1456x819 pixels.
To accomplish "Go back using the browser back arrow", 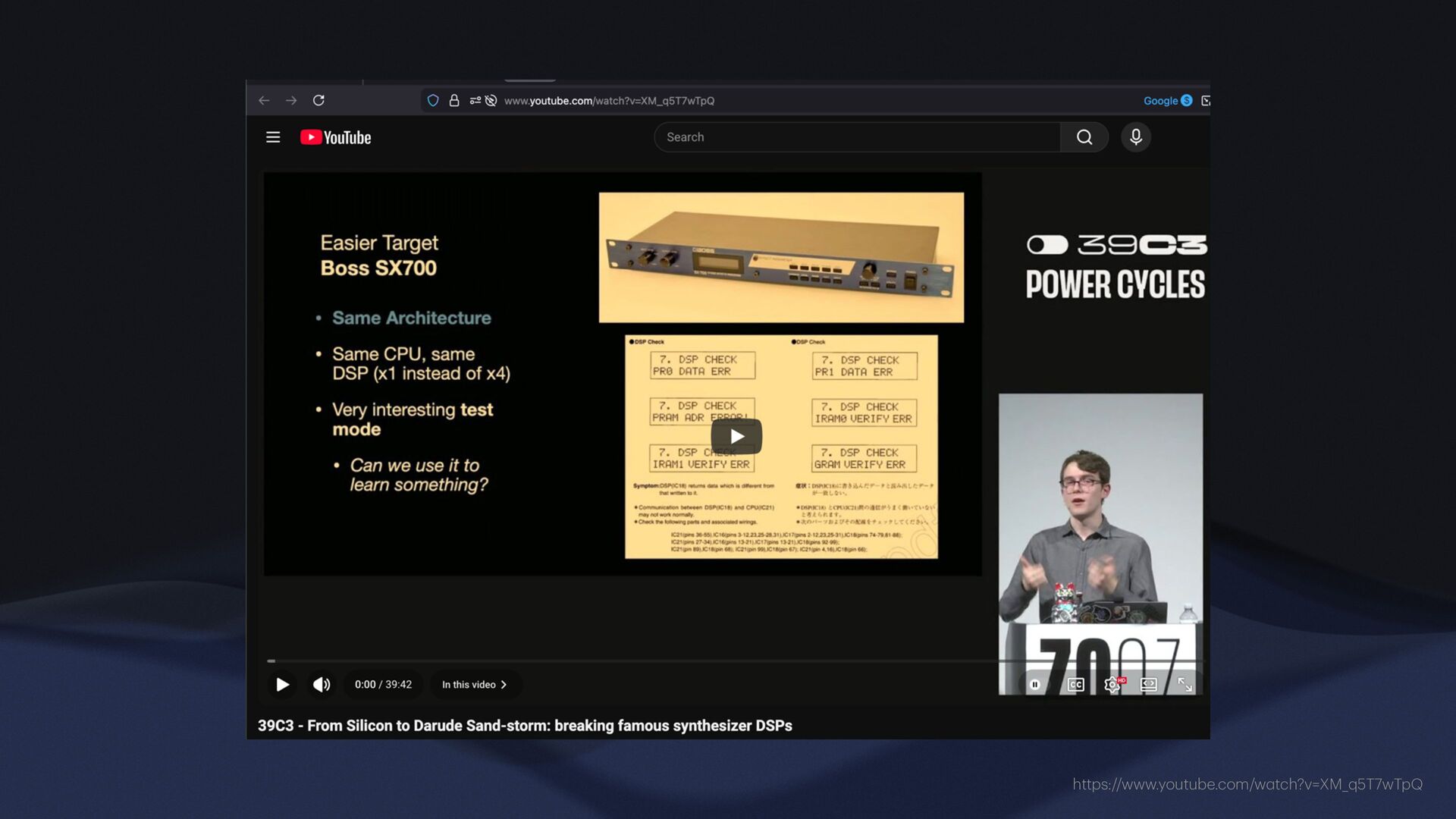I will coord(264,100).
